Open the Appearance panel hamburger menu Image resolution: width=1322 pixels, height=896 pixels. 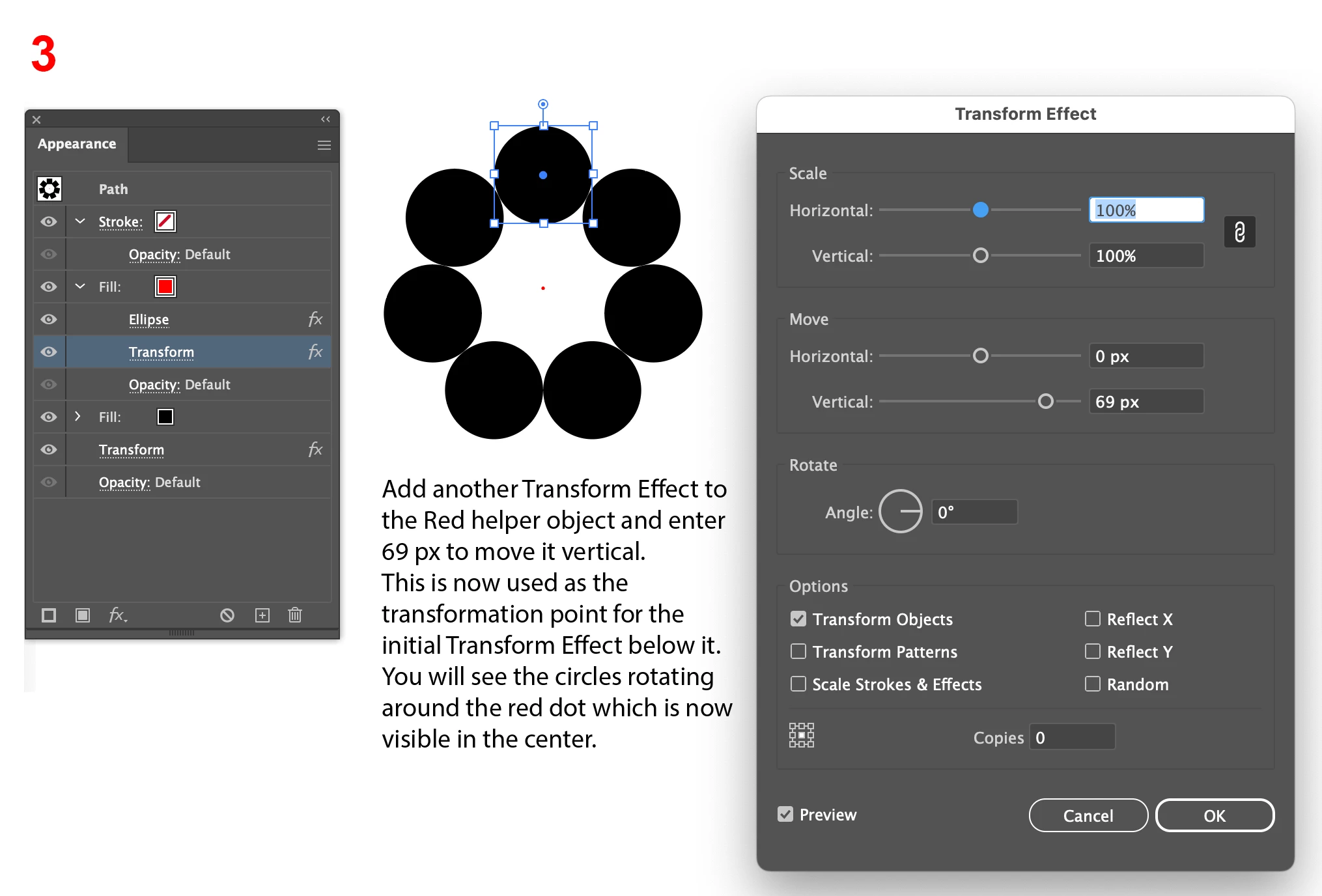324,145
